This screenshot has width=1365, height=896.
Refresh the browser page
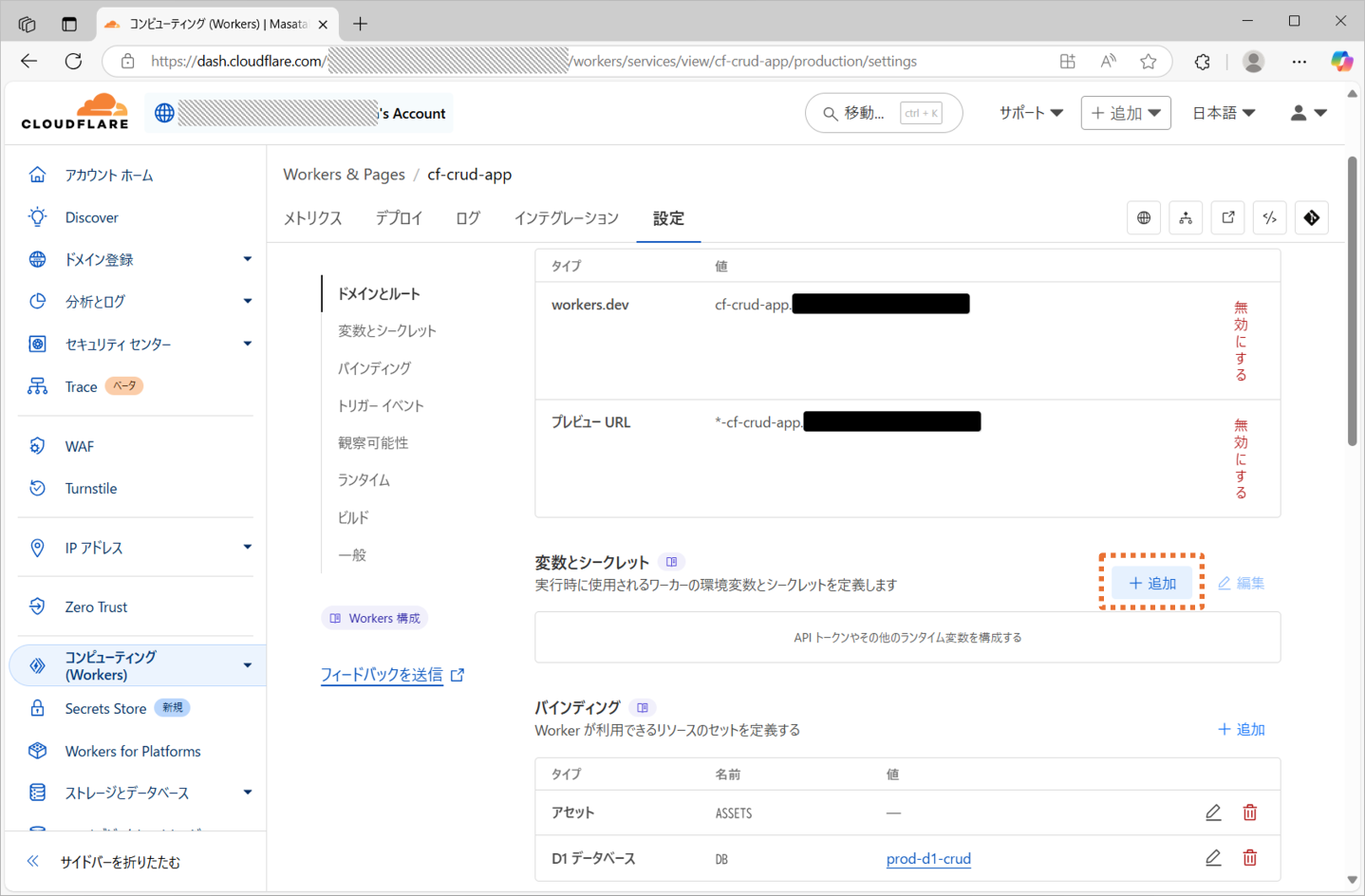pos(73,62)
